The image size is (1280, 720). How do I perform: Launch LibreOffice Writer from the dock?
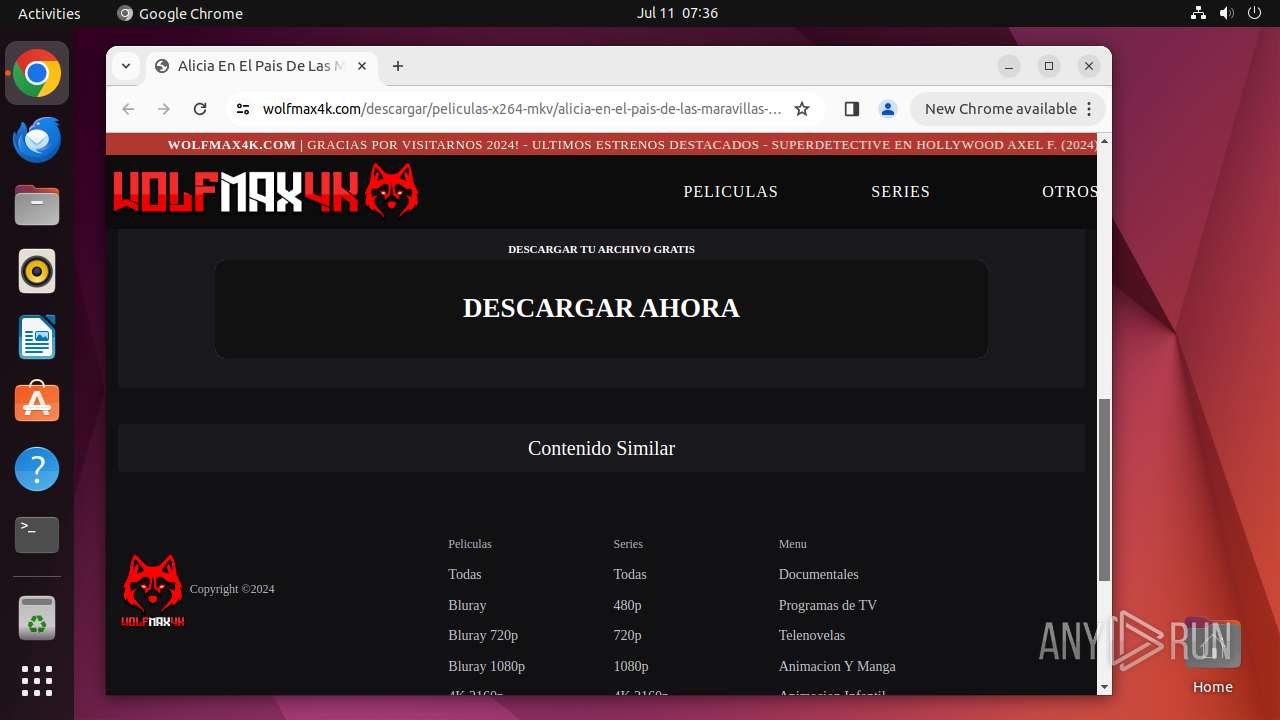37,337
